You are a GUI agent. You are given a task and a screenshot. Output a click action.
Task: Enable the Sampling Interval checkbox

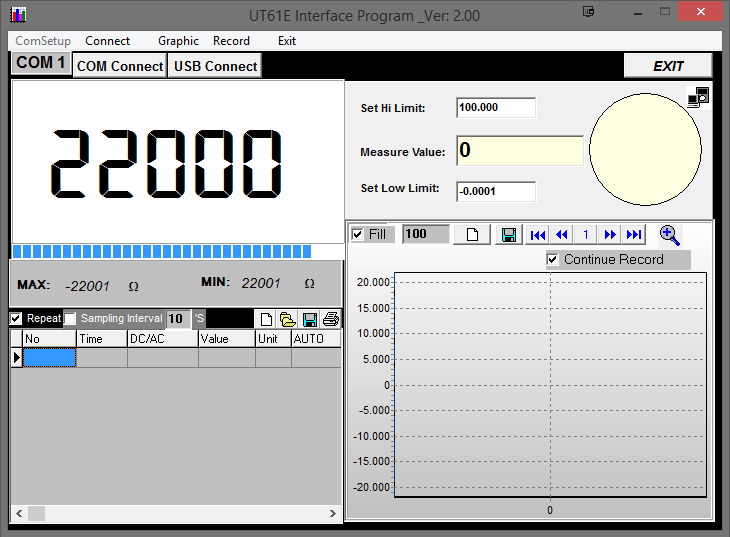[70, 319]
